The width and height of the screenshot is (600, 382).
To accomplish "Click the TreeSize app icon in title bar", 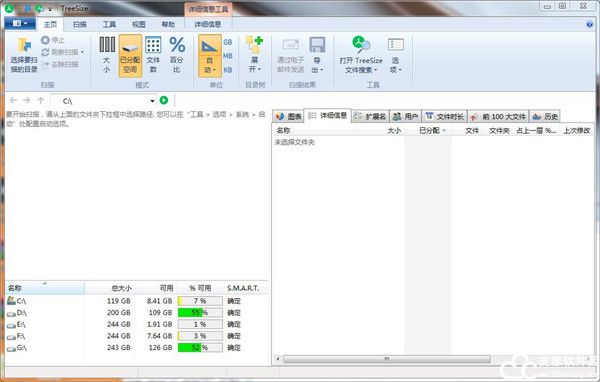I will point(9,8).
